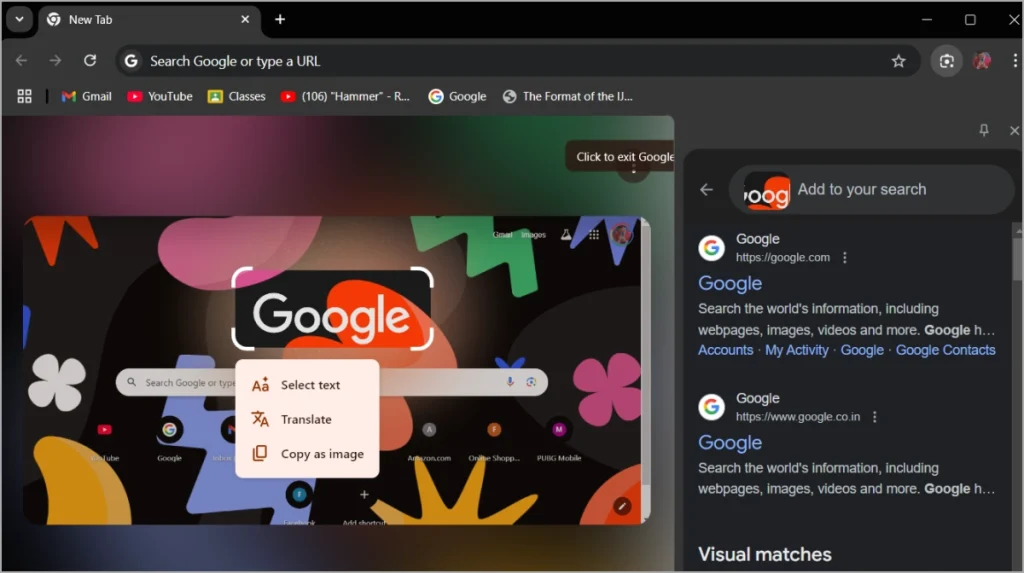Click the microphone voice search icon

(x=510, y=382)
